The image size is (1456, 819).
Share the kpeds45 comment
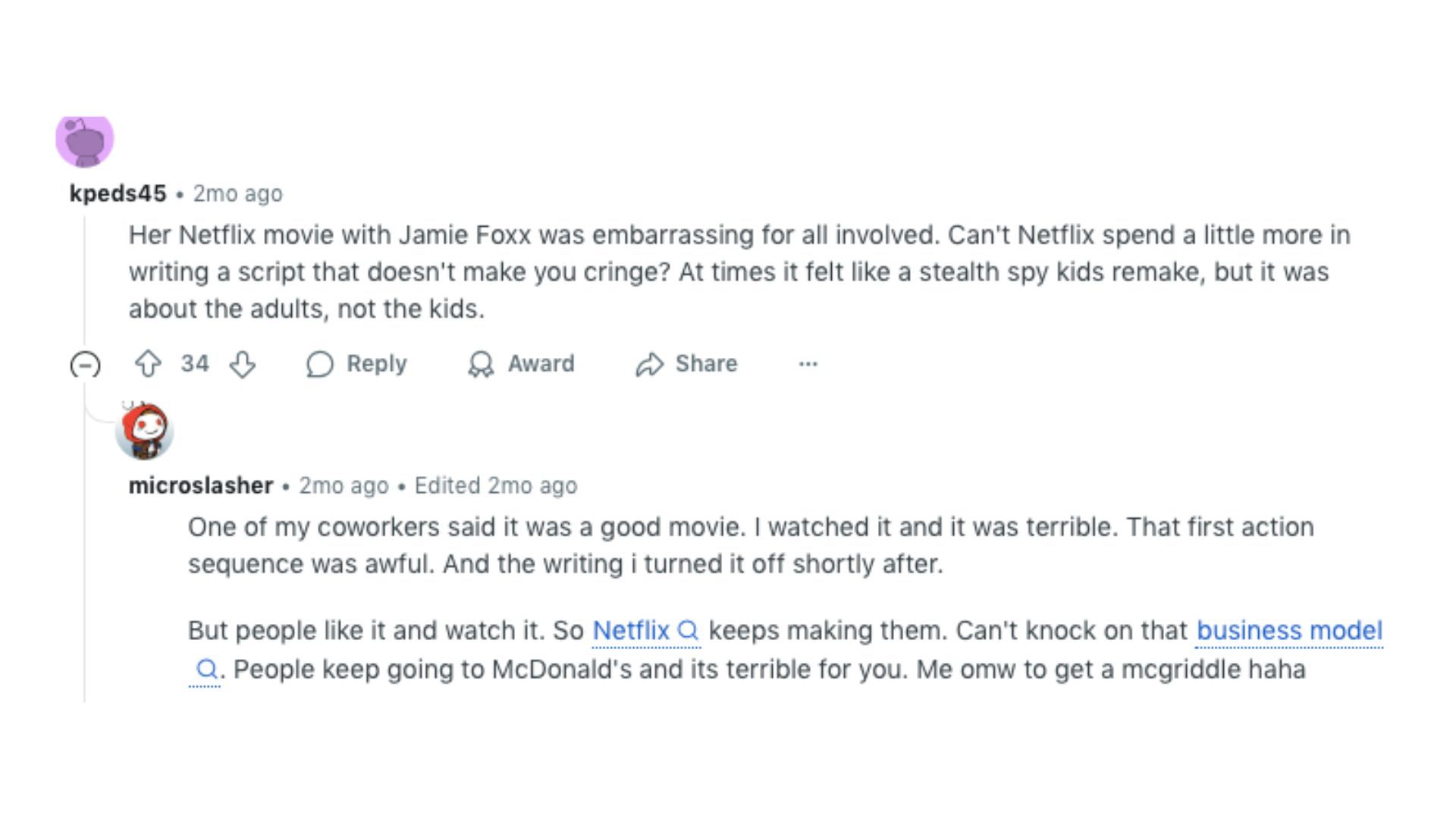(x=686, y=364)
